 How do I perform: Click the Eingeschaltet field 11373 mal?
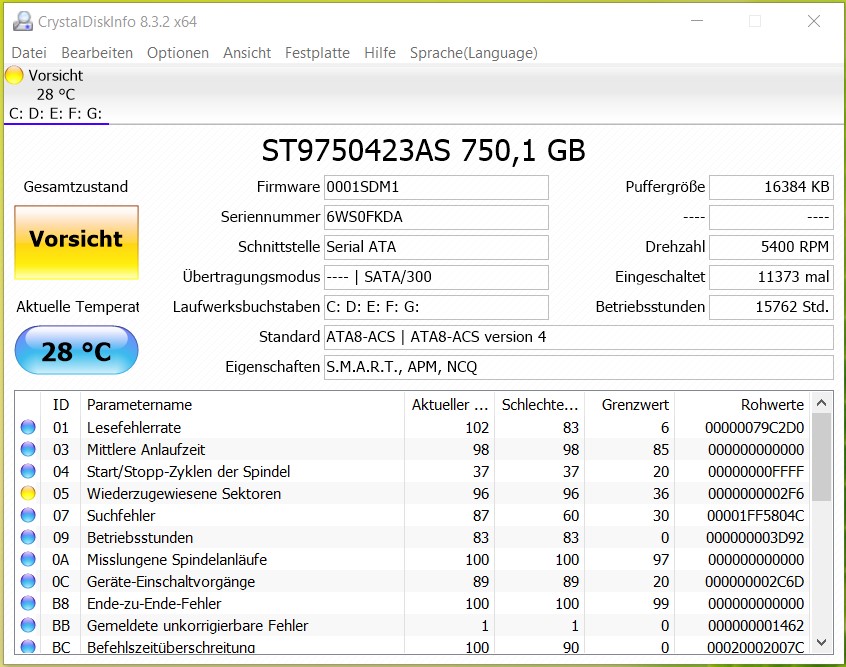pos(771,277)
